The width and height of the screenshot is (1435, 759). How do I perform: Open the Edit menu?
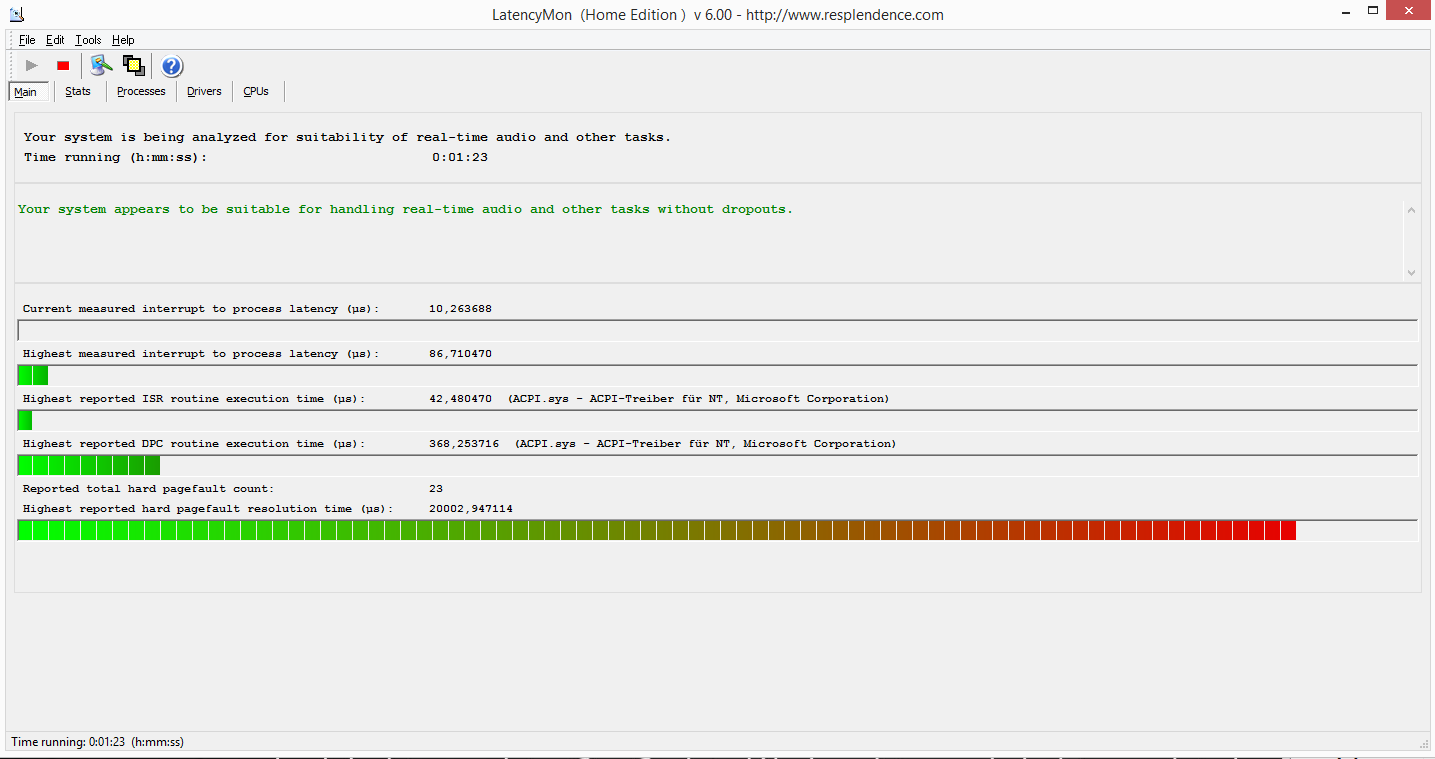(x=55, y=40)
